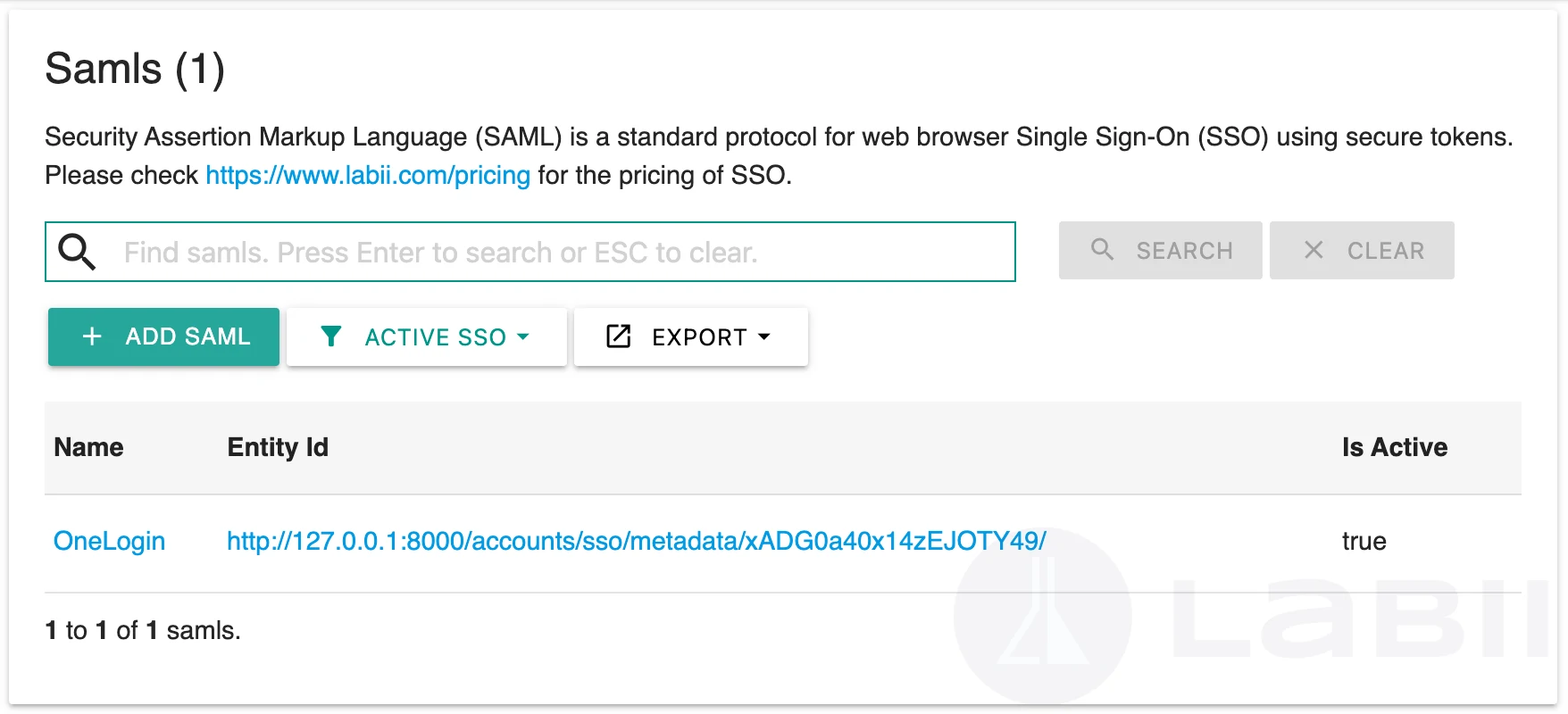This screenshot has height=714, width=1568.
Task: Click the magnifier icon in search field
Action: 77,252
